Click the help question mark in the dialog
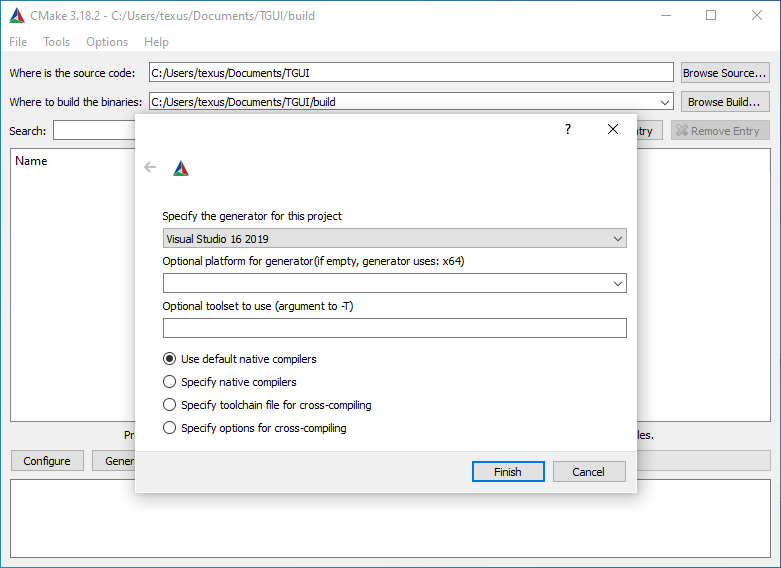 pyautogui.click(x=568, y=130)
